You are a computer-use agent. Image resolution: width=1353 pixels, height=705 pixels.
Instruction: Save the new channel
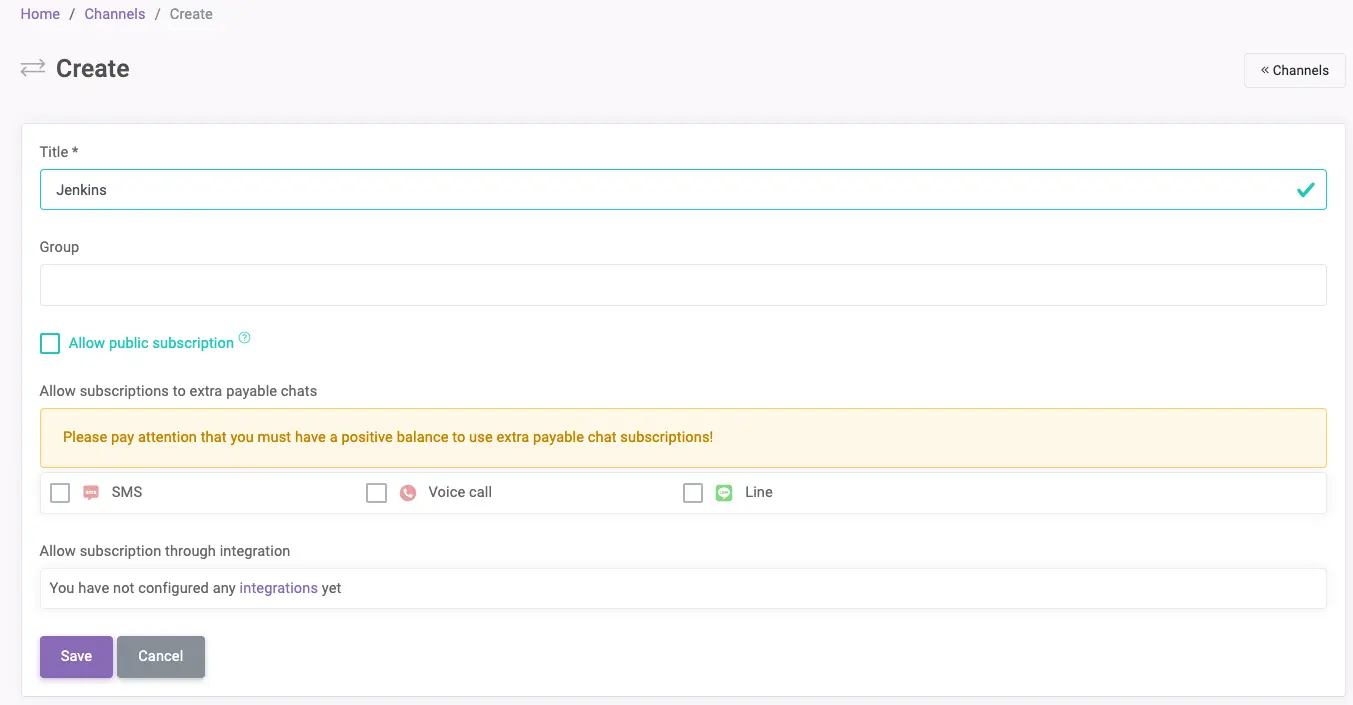(x=75, y=656)
